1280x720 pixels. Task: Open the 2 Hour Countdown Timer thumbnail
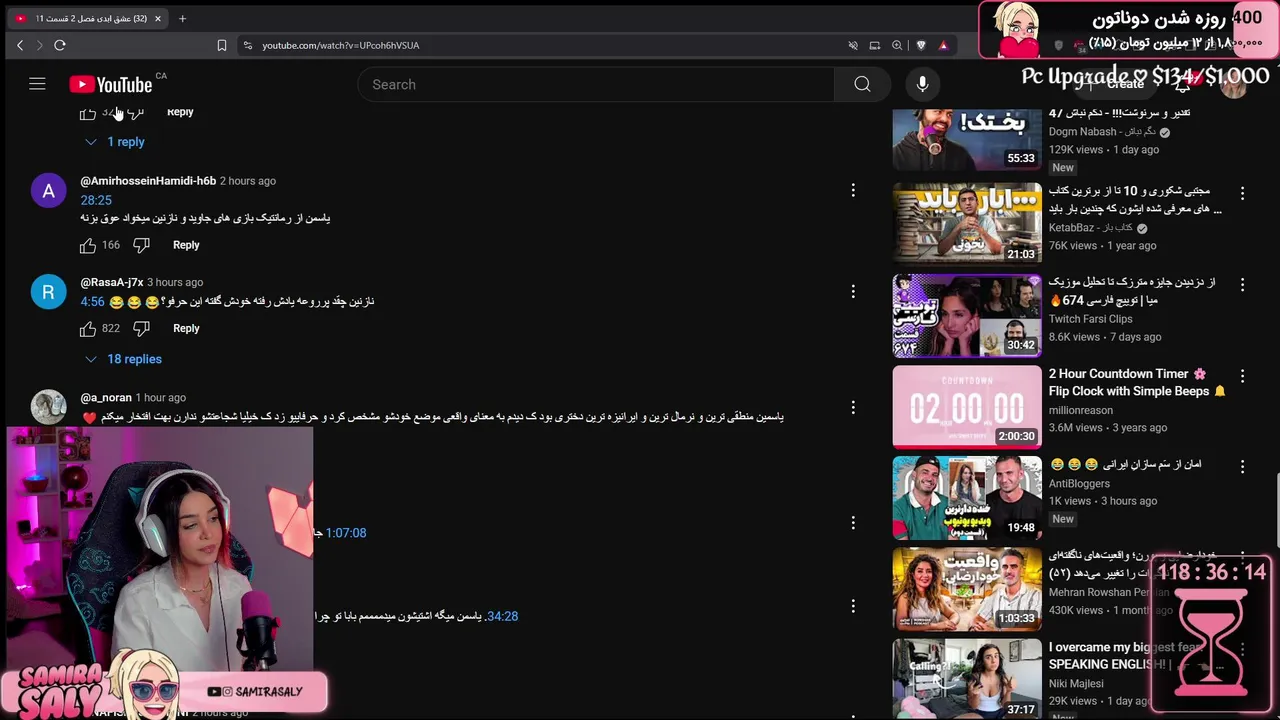click(967, 406)
